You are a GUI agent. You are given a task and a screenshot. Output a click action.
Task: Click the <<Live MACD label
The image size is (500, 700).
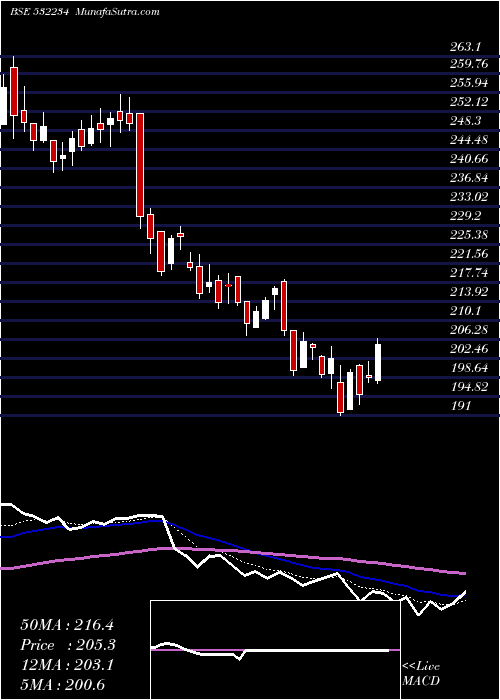(421, 674)
